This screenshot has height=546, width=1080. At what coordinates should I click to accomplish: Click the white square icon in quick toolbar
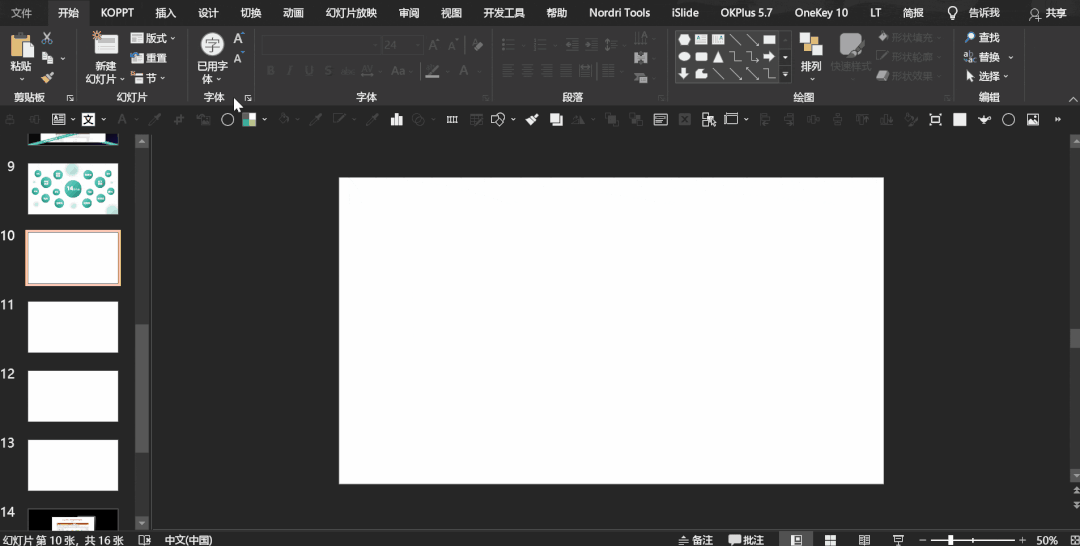click(x=959, y=119)
